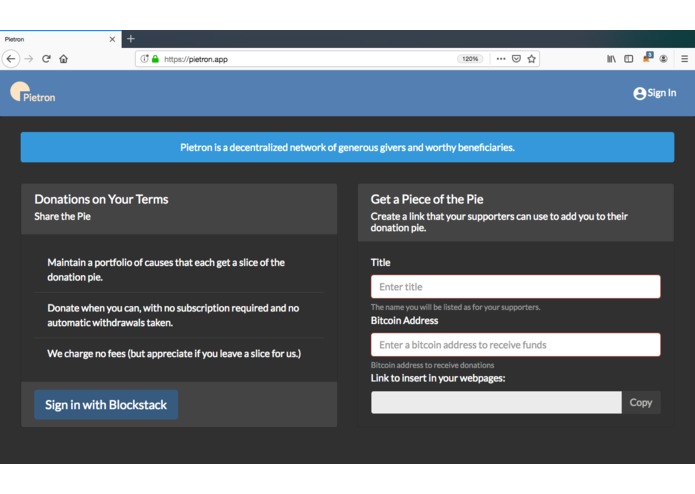This screenshot has height=494, width=695.
Task: Click the 'Get a Piece of the Pie' heading
Action: pos(427,199)
